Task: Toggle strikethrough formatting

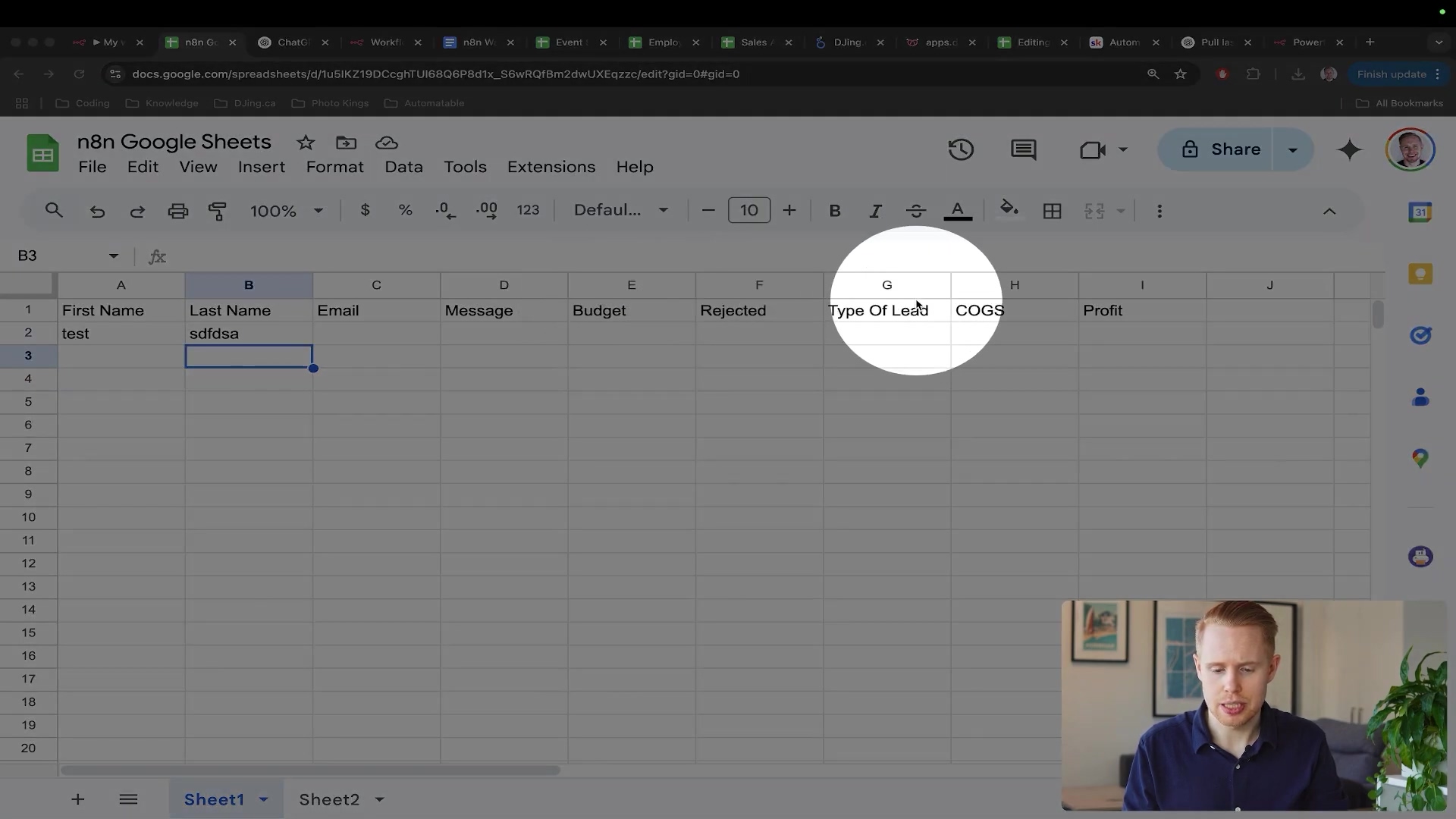Action: click(915, 211)
